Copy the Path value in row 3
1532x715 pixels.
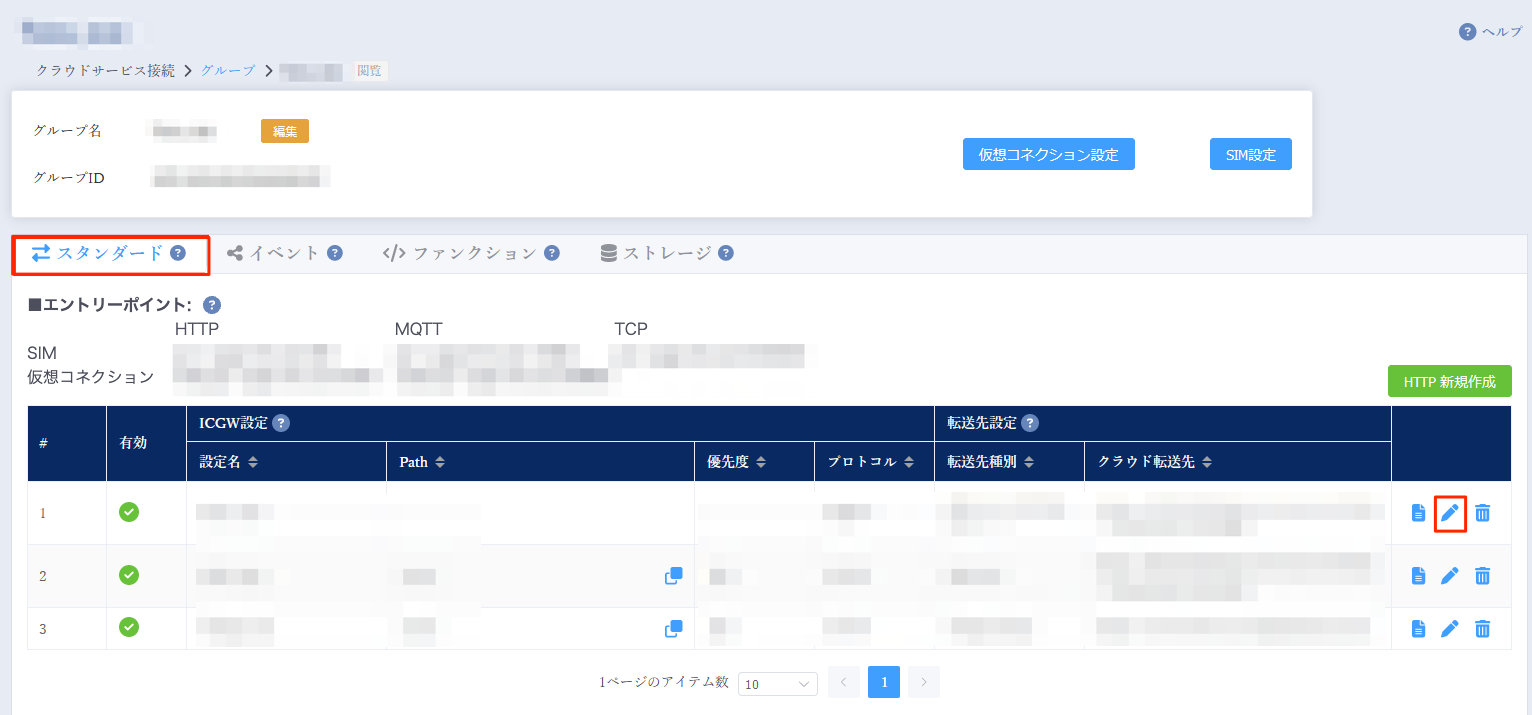(674, 629)
